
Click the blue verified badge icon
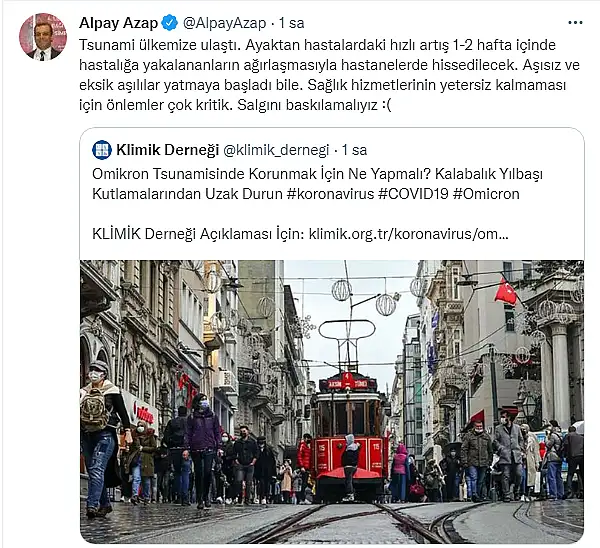point(170,23)
